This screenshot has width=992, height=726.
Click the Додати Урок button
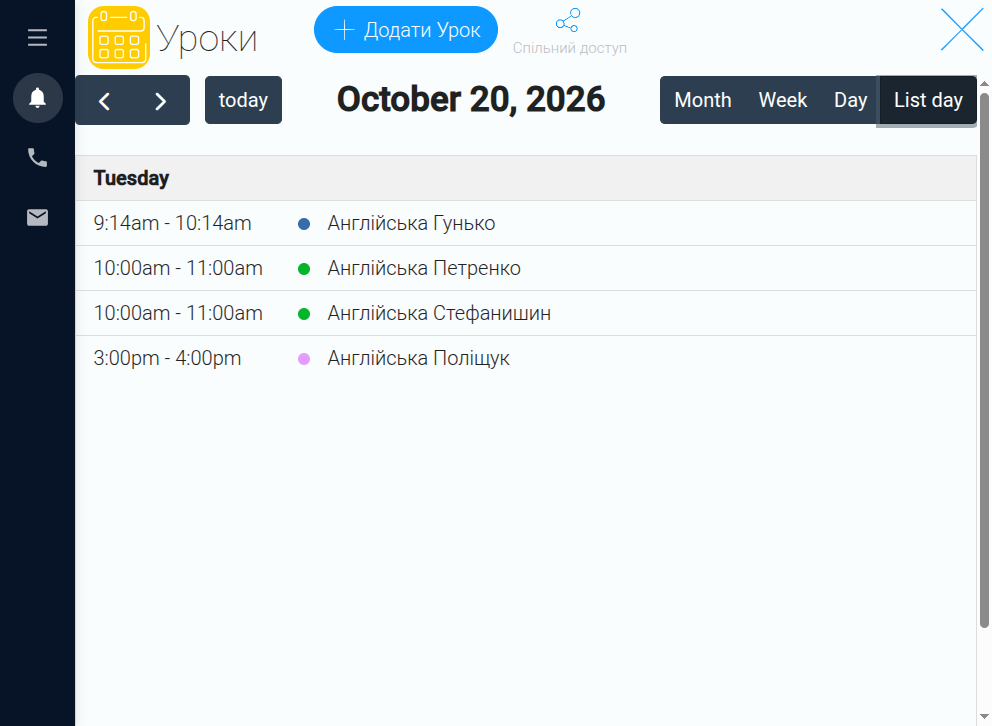[x=406, y=30]
